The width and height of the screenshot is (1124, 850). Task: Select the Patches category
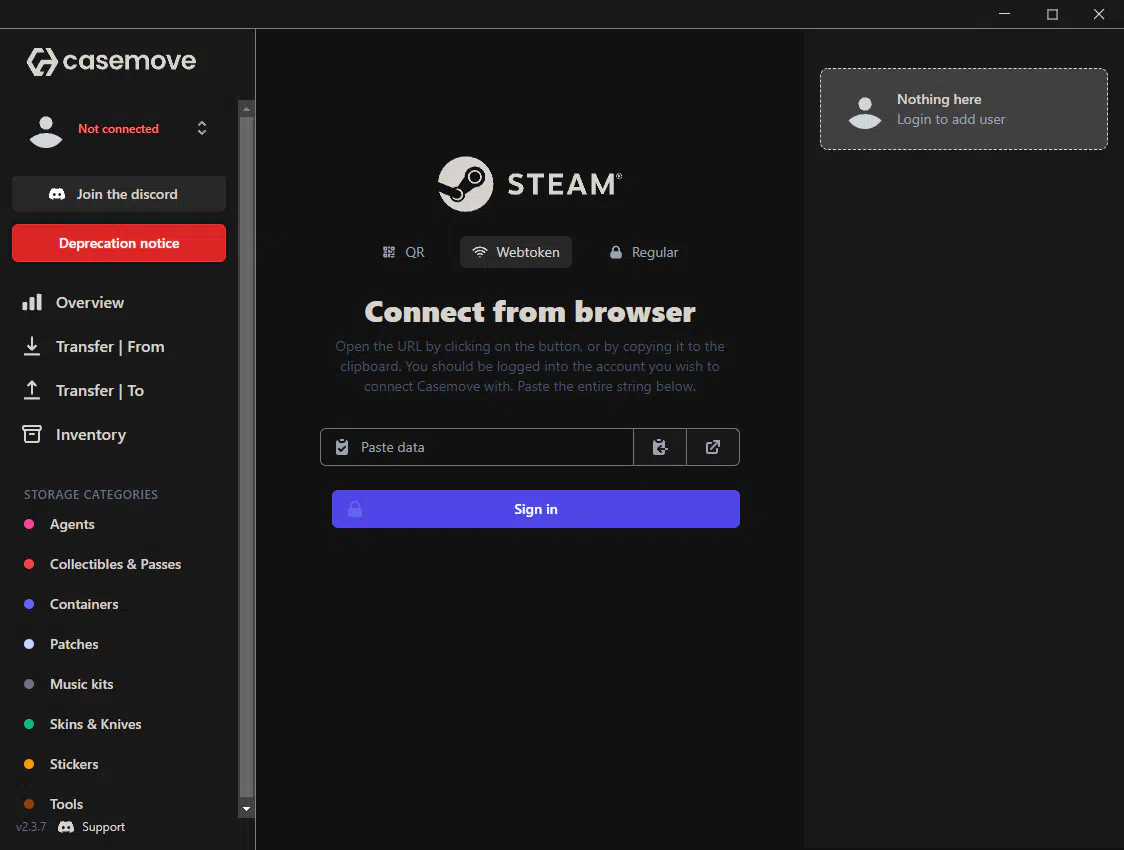(74, 644)
